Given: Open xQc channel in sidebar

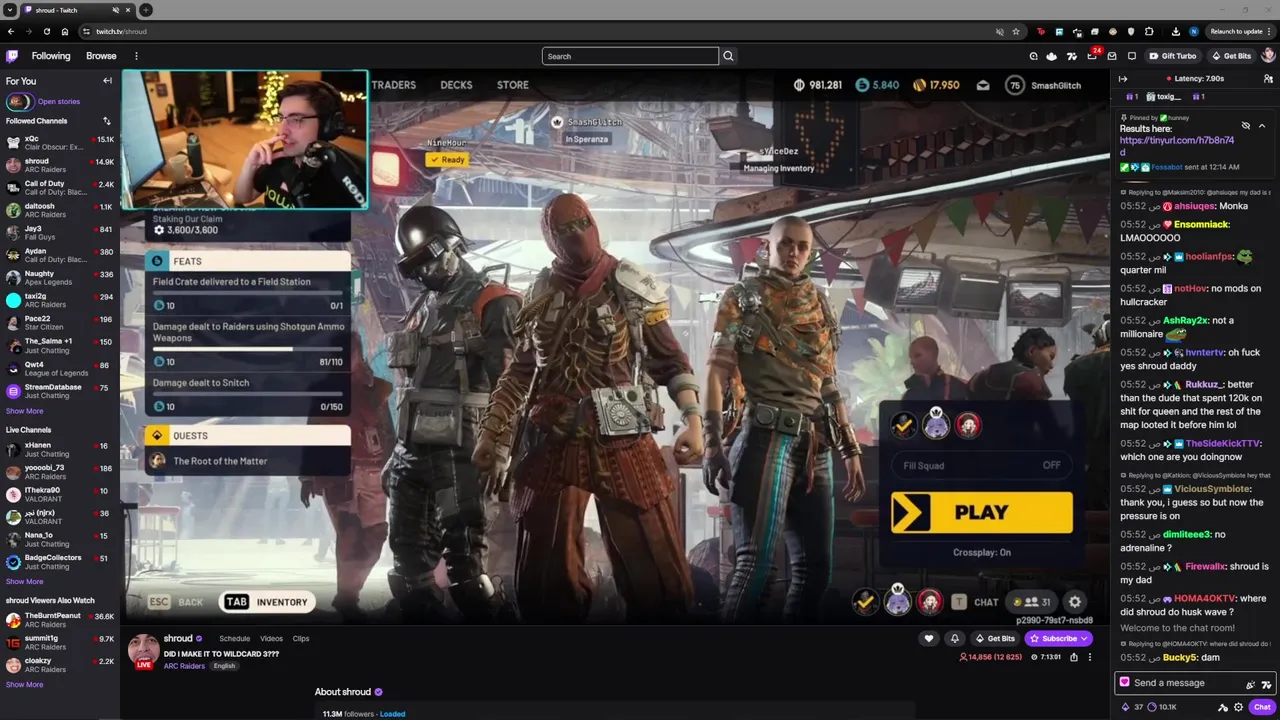Looking at the screenshot, I should [60, 143].
